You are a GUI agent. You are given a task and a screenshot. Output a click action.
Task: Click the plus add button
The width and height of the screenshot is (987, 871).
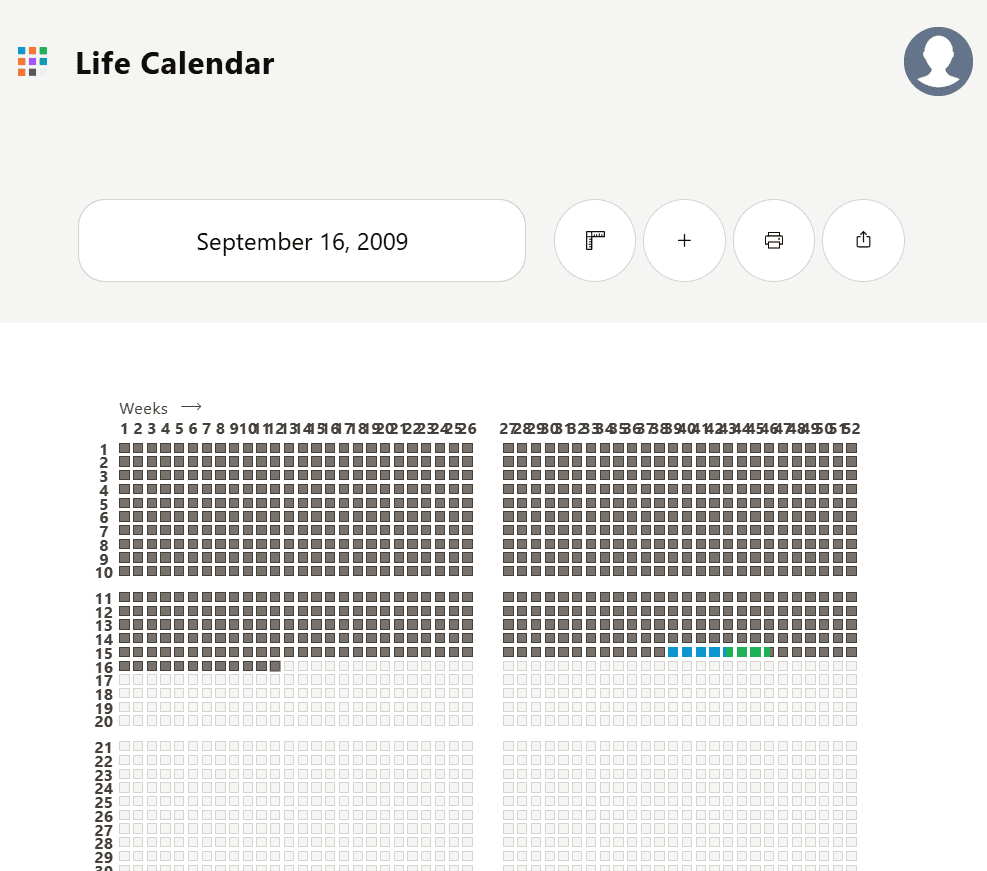point(684,240)
